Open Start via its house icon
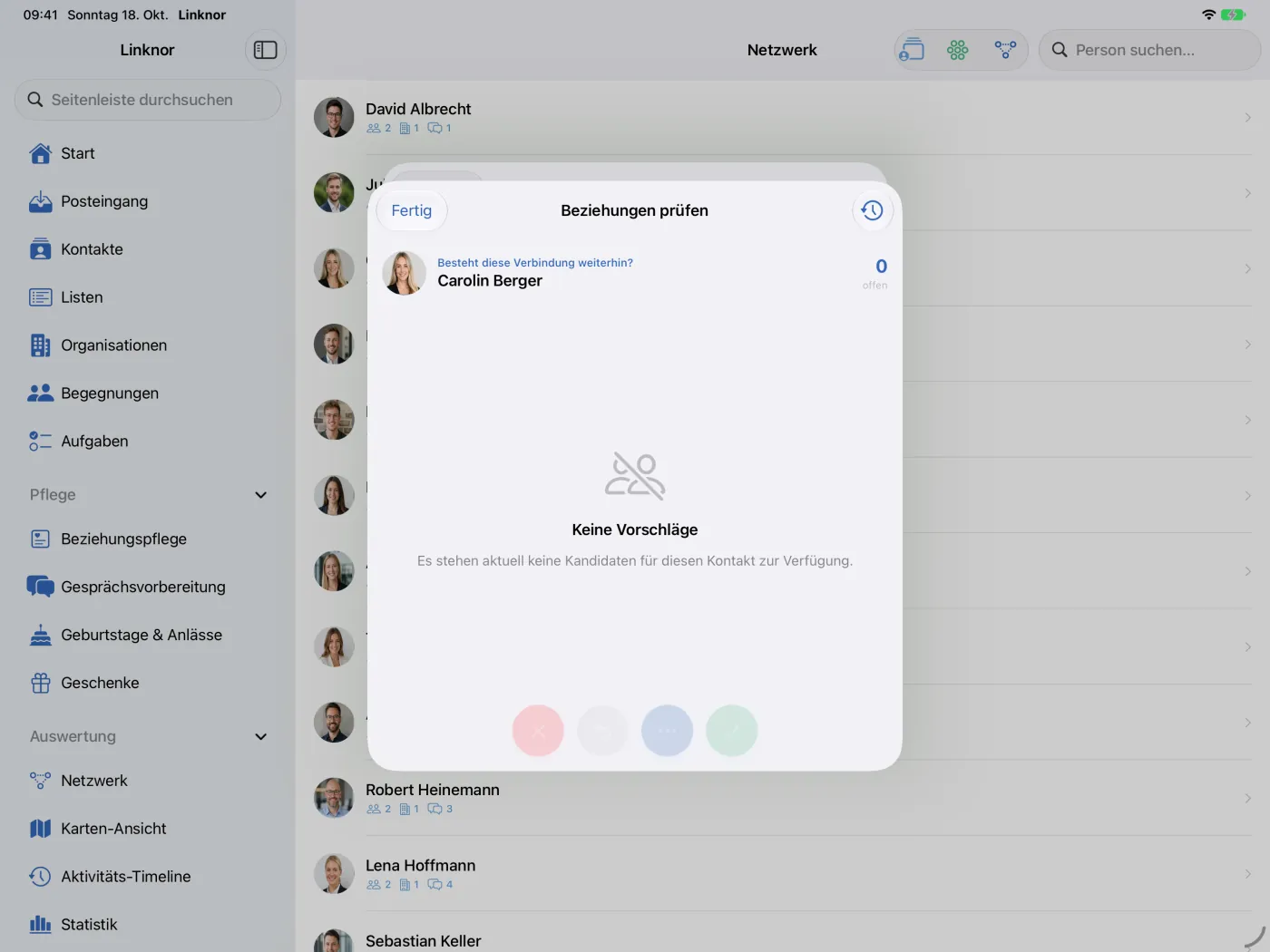Screen dimensions: 1270x952 (x=40, y=153)
